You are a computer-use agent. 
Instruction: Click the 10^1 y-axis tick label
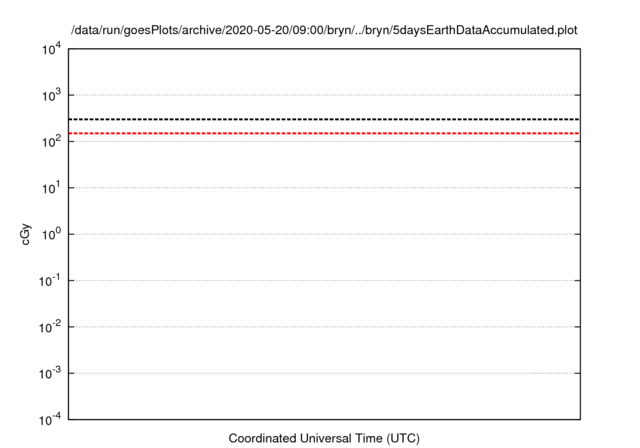pos(51,188)
